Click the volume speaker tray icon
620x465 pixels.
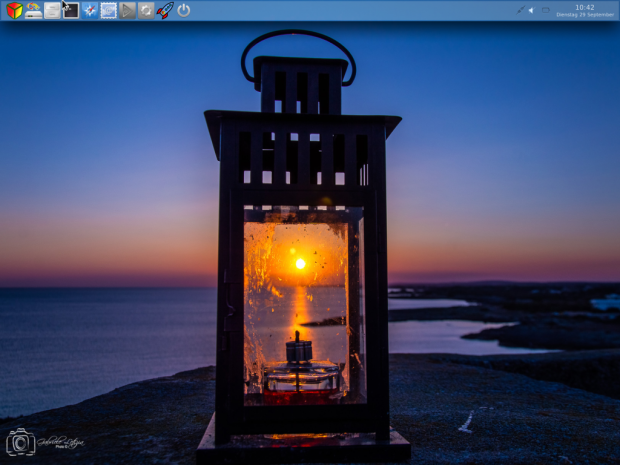tap(531, 10)
